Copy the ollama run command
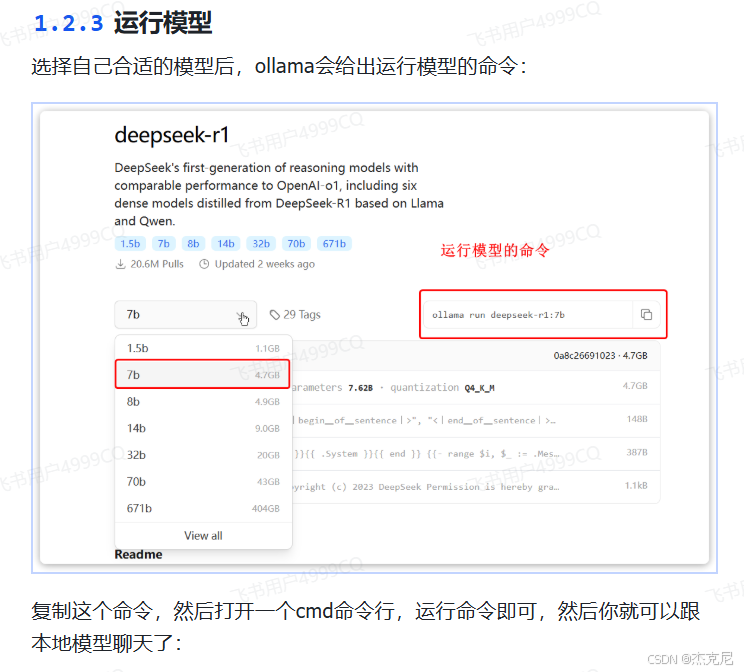744x672 pixels. pyautogui.click(x=646, y=315)
